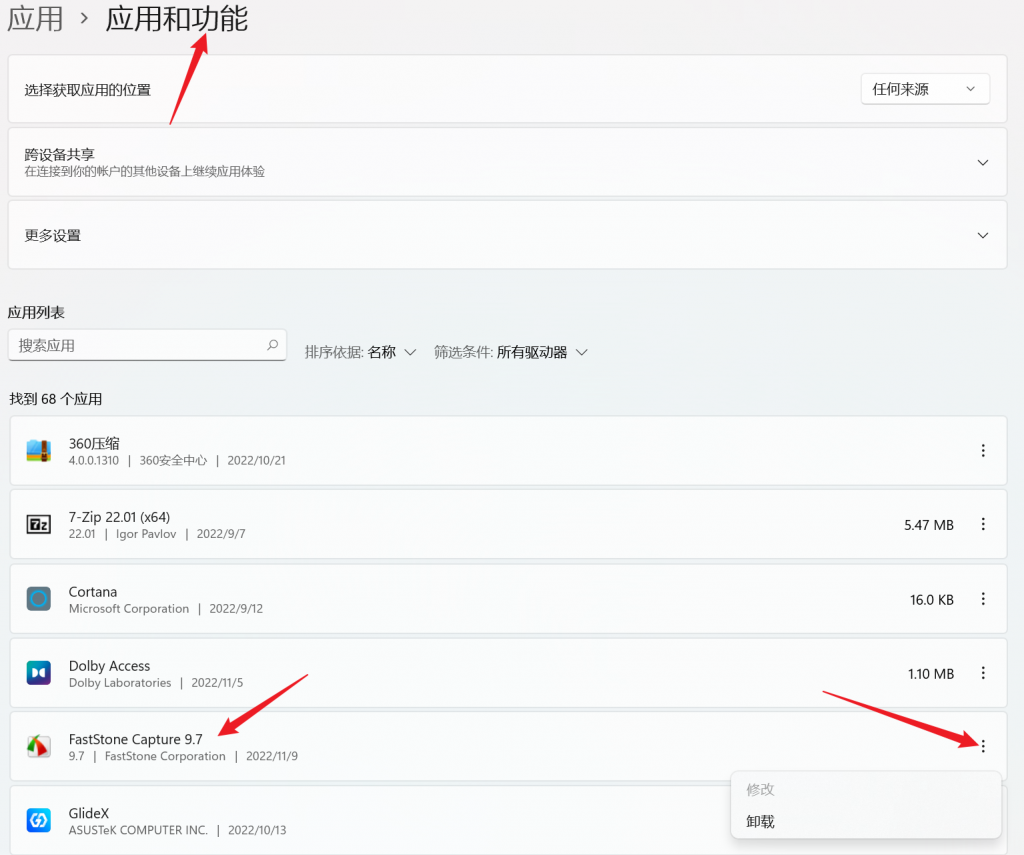Open more options for 7-Zip 22.01
Viewport: 1024px width, 855px height.
coord(983,524)
